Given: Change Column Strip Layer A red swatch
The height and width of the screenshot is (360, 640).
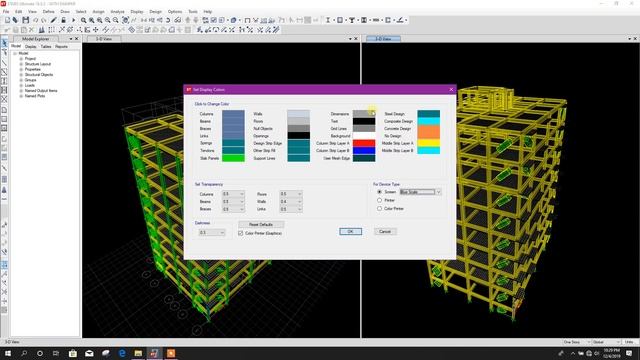Looking at the screenshot, I should 364,143.
